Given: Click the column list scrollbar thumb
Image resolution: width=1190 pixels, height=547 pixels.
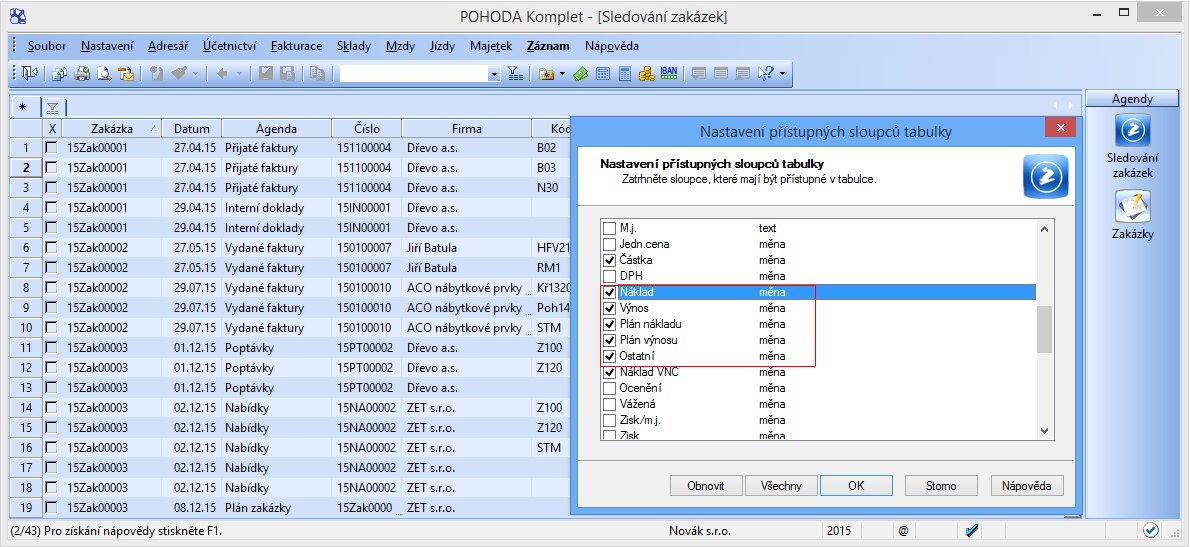Looking at the screenshot, I should click(x=1044, y=329).
